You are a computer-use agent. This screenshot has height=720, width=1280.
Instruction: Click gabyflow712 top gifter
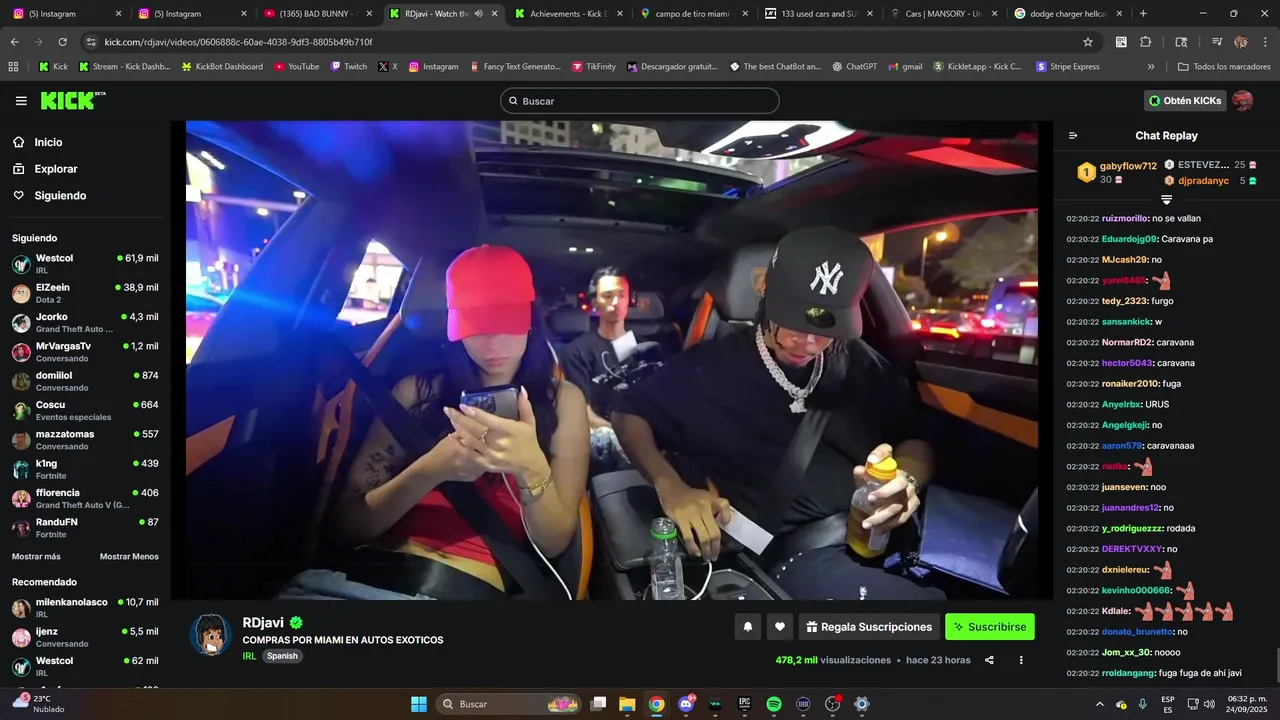[x=1128, y=166]
